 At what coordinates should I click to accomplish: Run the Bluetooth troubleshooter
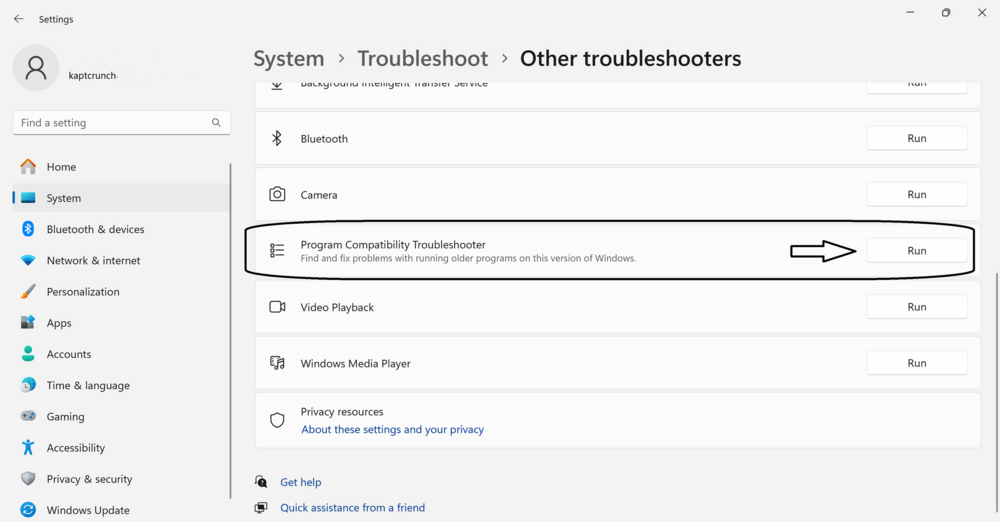tap(916, 138)
